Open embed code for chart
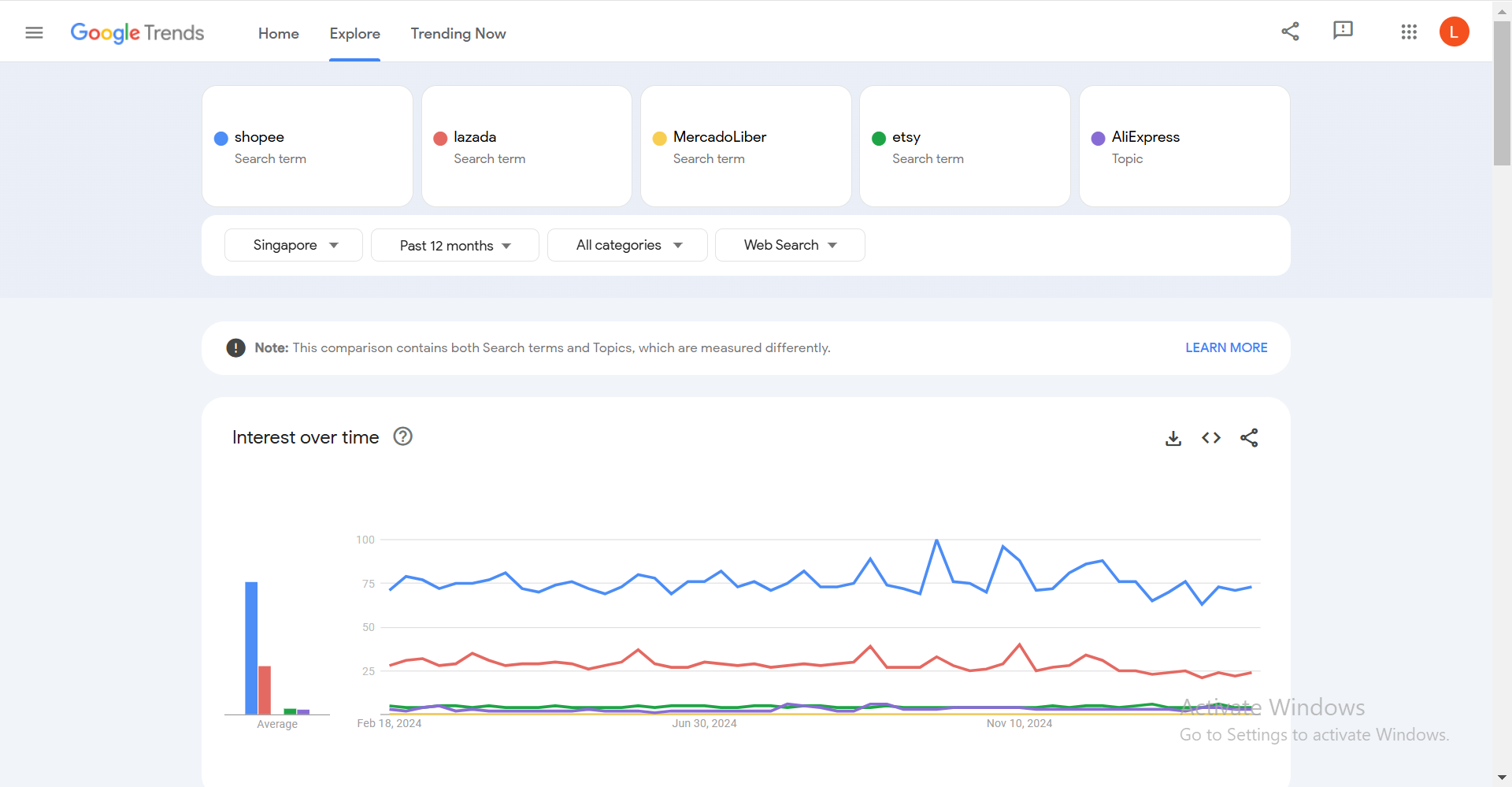1512x787 pixels. tap(1211, 438)
